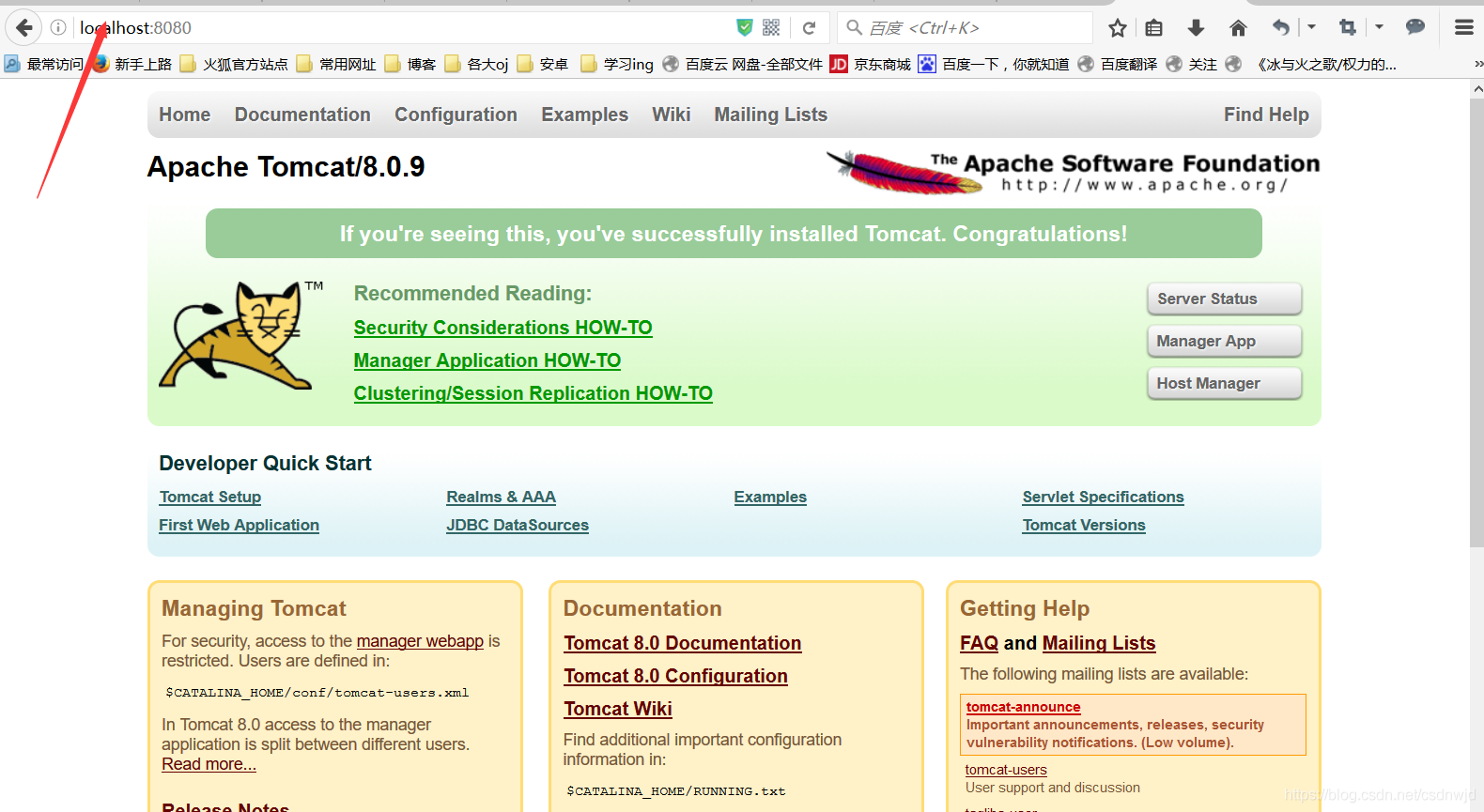Open the hamburger menu icon
Viewport: 1484px width, 812px height.
coord(1463,28)
